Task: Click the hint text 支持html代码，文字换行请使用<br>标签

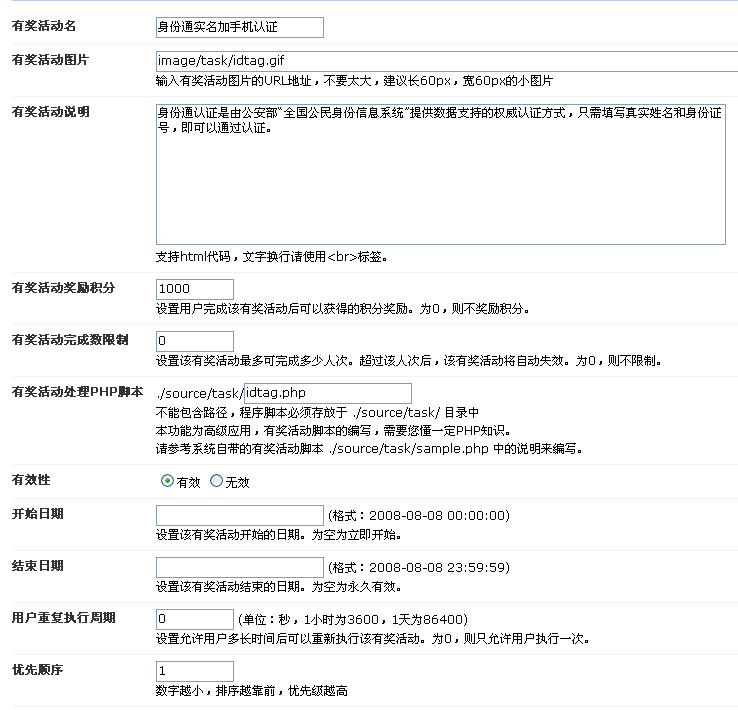Action: (271, 257)
